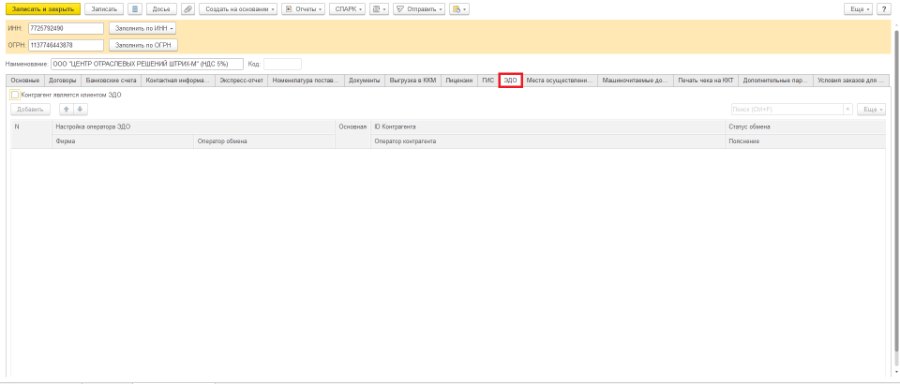The width and height of the screenshot is (900, 384).
Task: Open the document list icon beside 'Записать'
Action: tap(134, 9)
